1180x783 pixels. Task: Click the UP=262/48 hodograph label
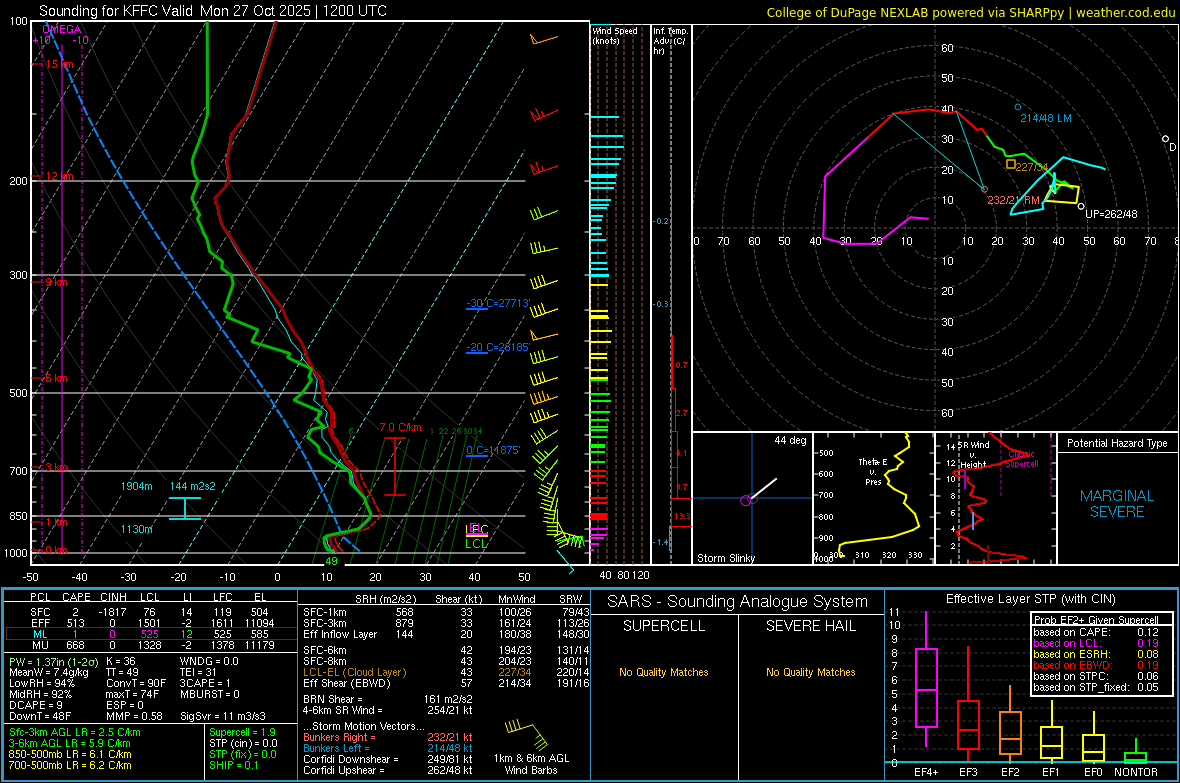coord(1112,214)
